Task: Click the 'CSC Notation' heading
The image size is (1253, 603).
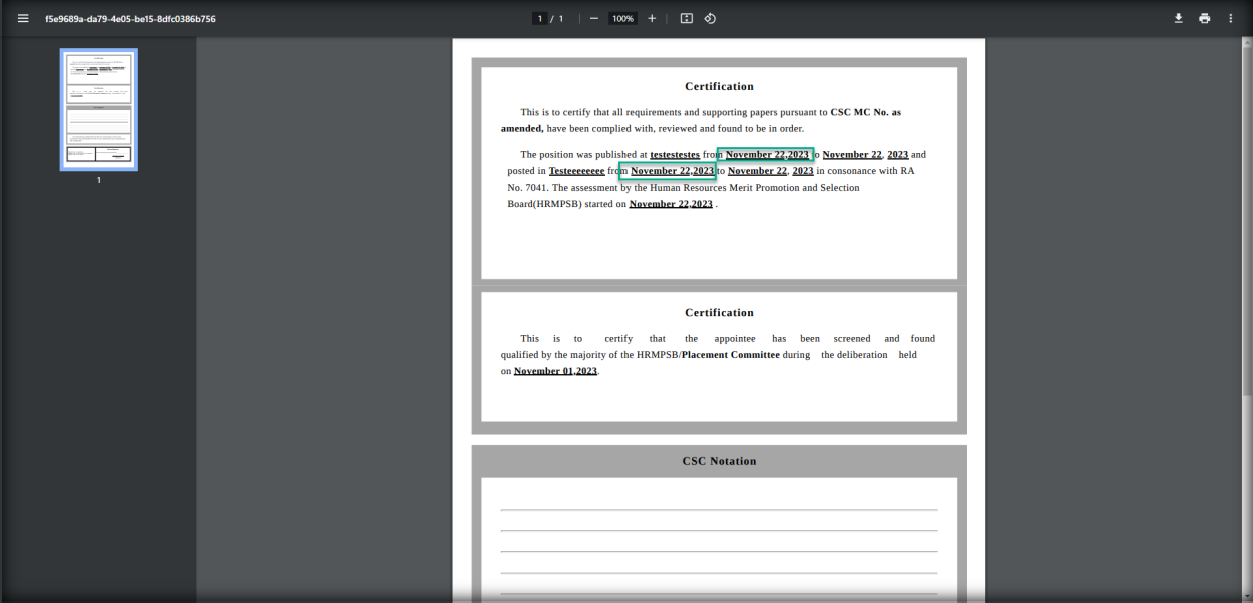Action: pyautogui.click(x=719, y=461)
